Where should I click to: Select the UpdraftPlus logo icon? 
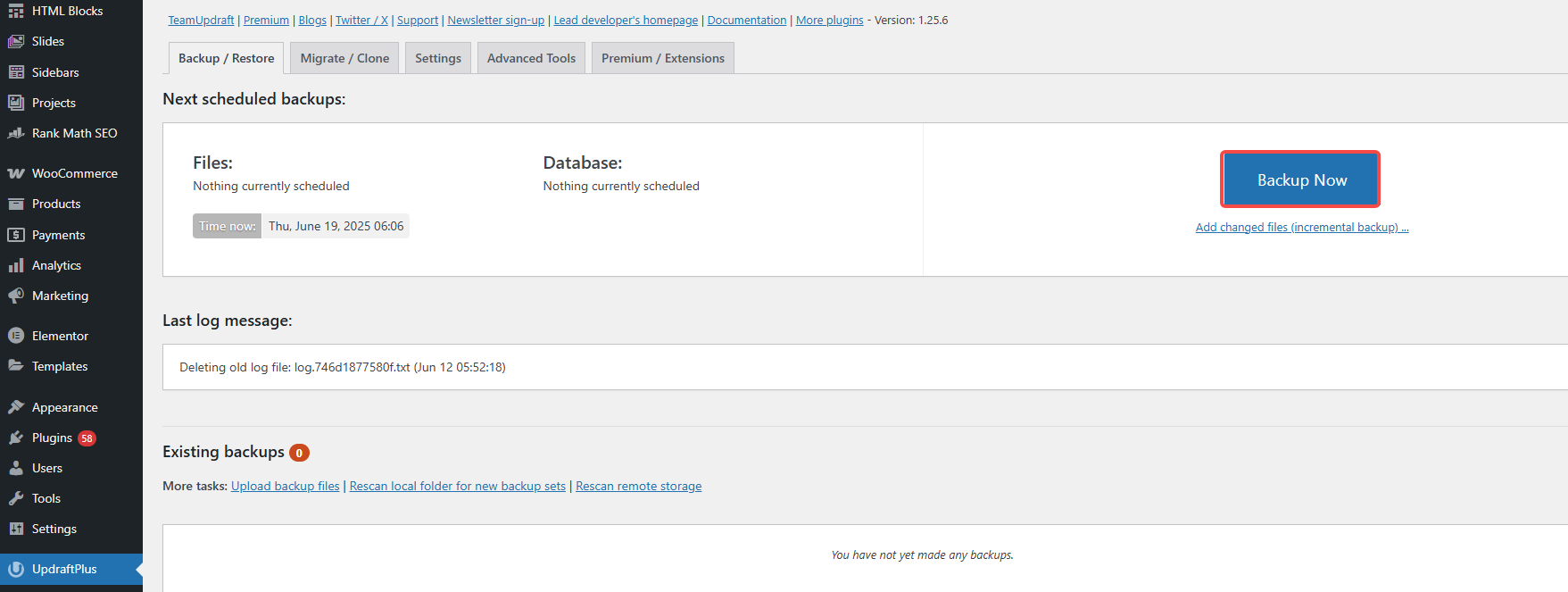16,569
